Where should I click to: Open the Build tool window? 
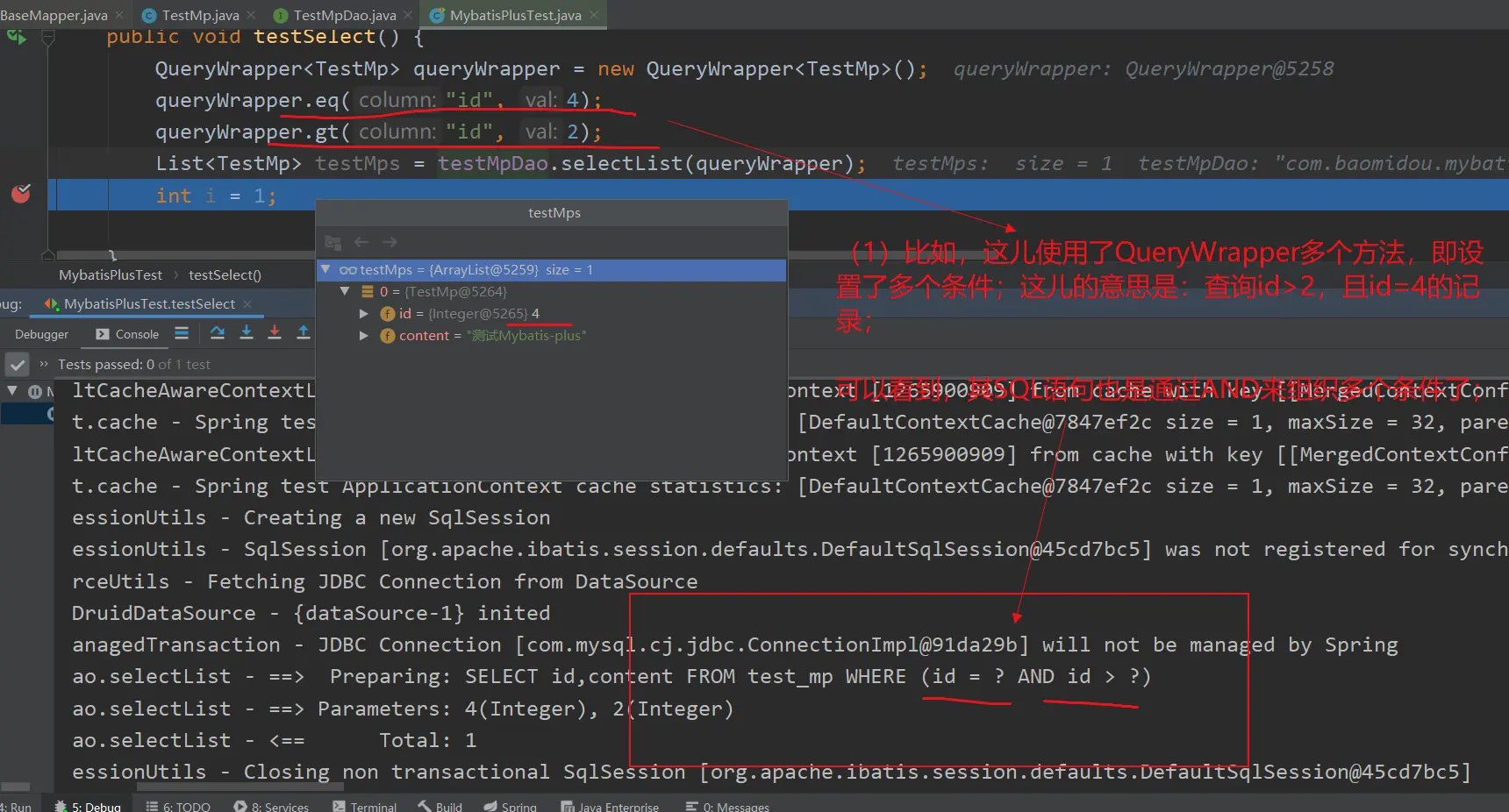[x=440, y=806]
